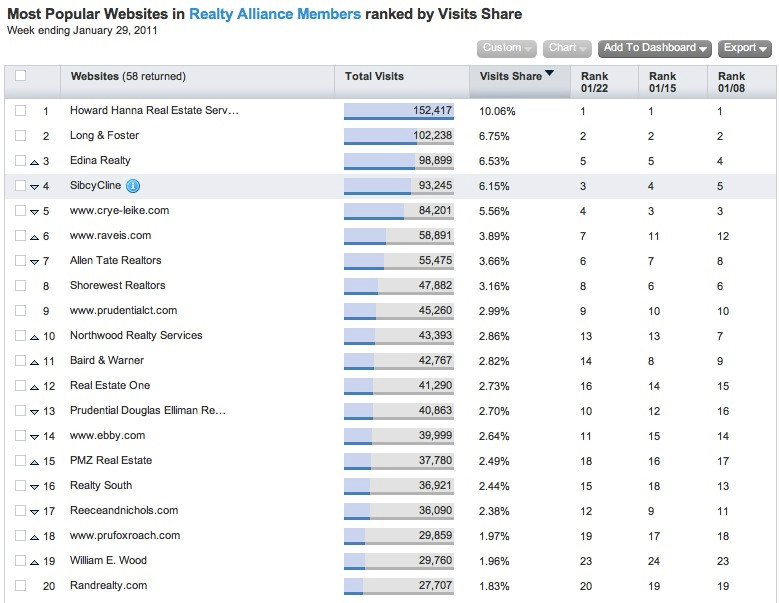Click the up arrow beside rank 12 Real Estate One
779x603 pixels.
[x=34, y=387]
